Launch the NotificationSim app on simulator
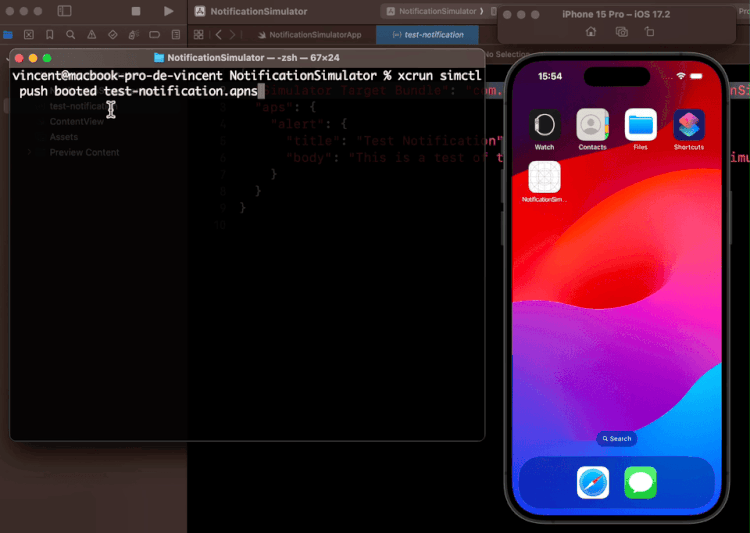Viewport: 750px width, 533px height. pyautogui.click(x=544, y=177)
